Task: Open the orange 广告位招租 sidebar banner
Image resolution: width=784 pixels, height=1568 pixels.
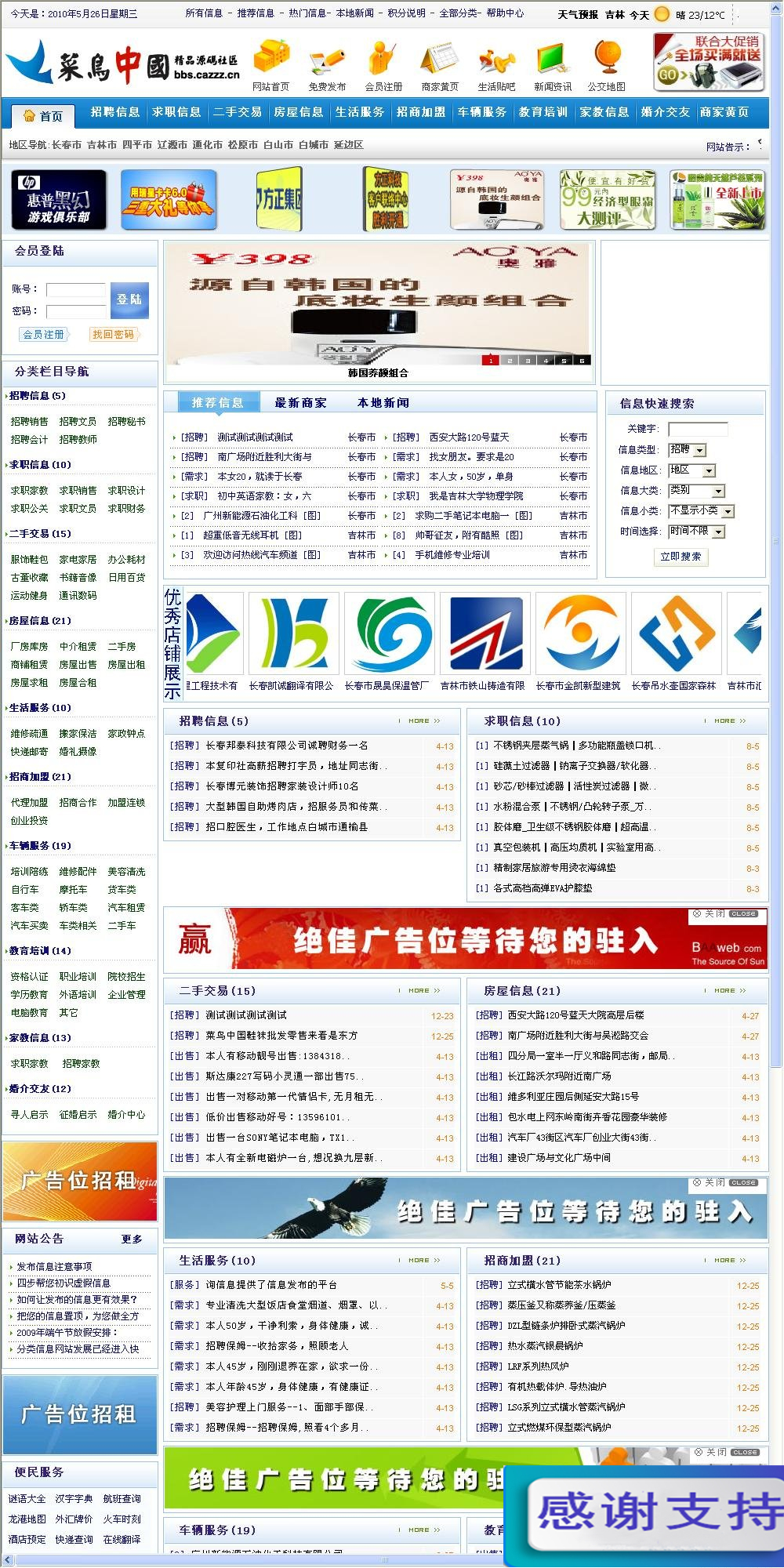Action: click(x=80, y=1181)
